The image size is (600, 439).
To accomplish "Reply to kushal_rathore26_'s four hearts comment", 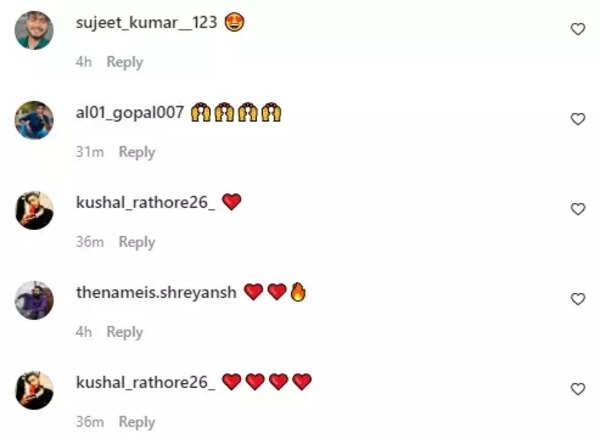I will (x=137, y=422).
